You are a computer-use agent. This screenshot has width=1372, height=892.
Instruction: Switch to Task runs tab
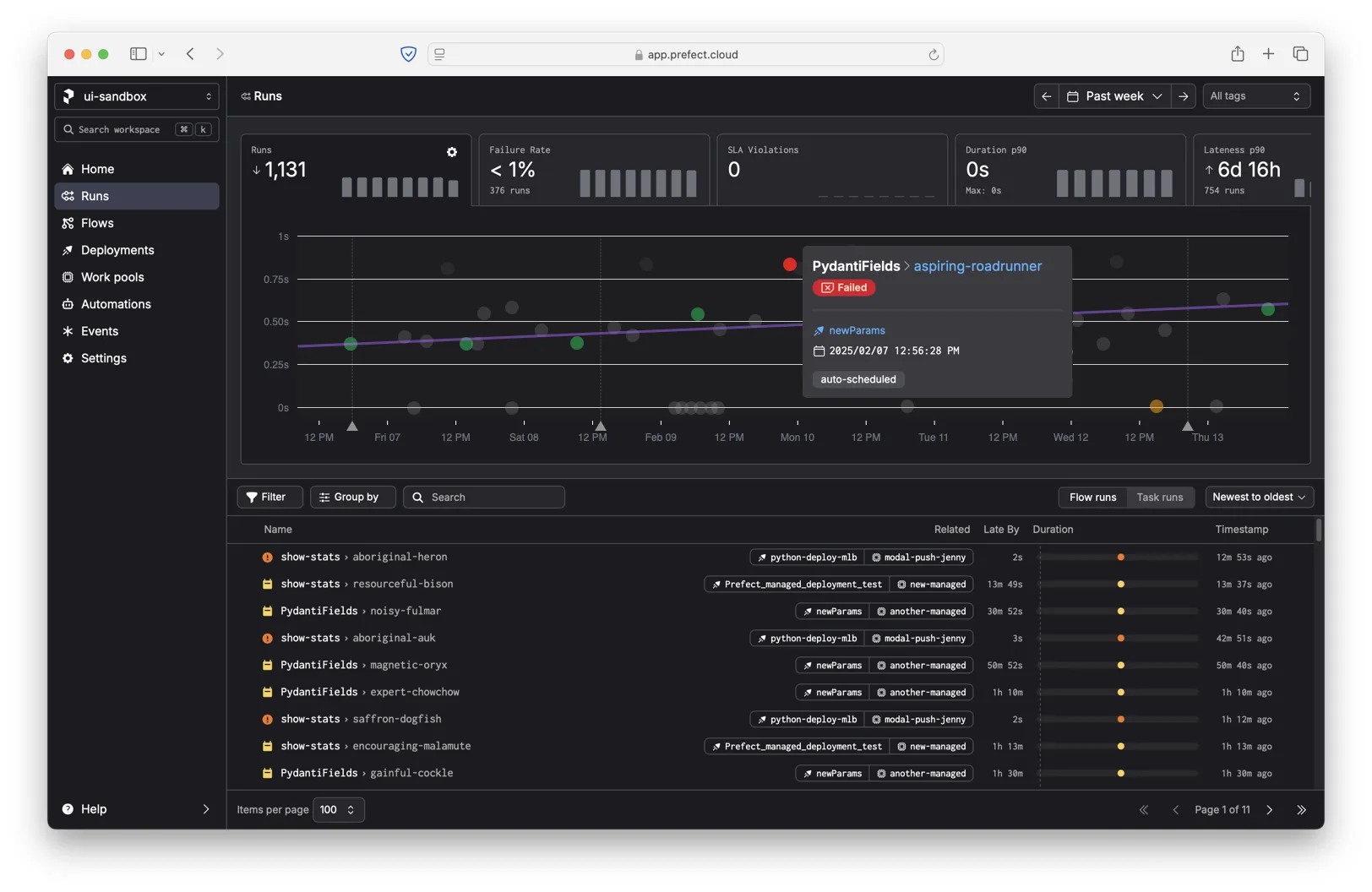[x=1159, y=497]
